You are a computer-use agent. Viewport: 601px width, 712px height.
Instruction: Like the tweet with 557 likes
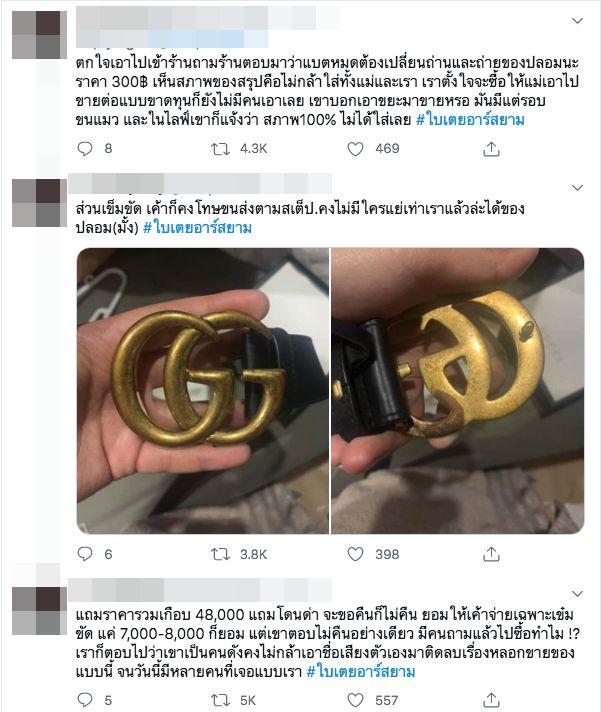point(355,700)
